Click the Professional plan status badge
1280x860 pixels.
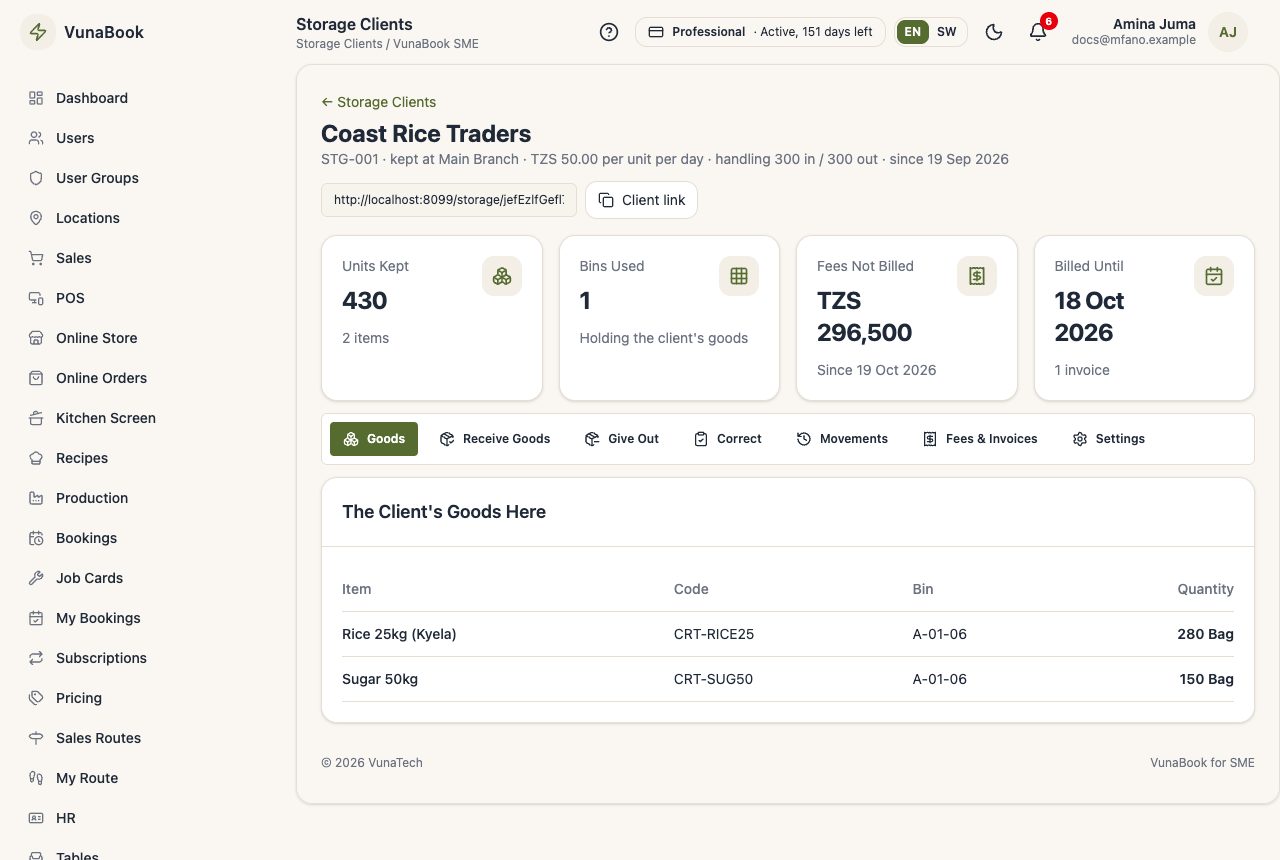(760, 32)
